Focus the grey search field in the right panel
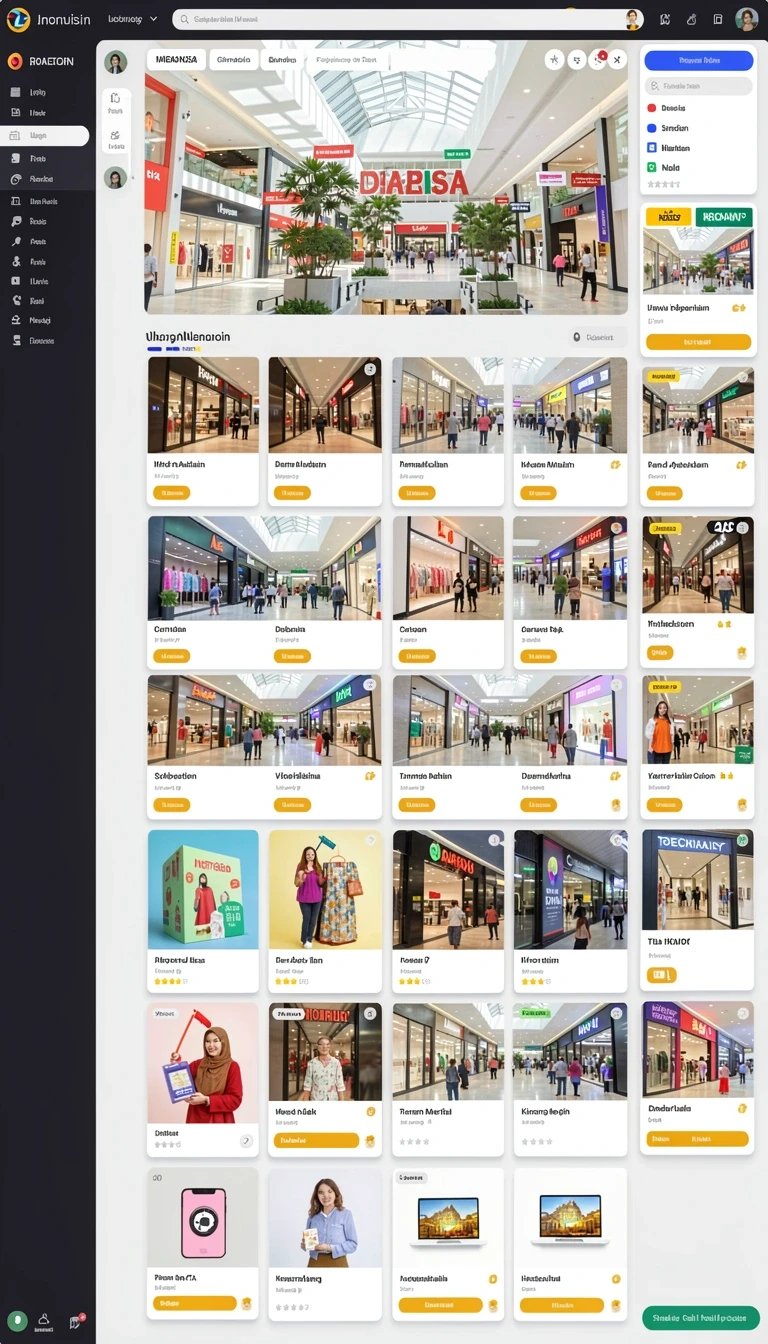This screenshot has width=768, height=1344. [x=698, y=86]
